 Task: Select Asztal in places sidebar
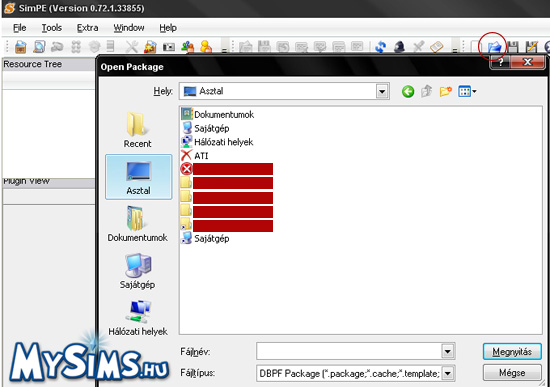click(139, 177)
